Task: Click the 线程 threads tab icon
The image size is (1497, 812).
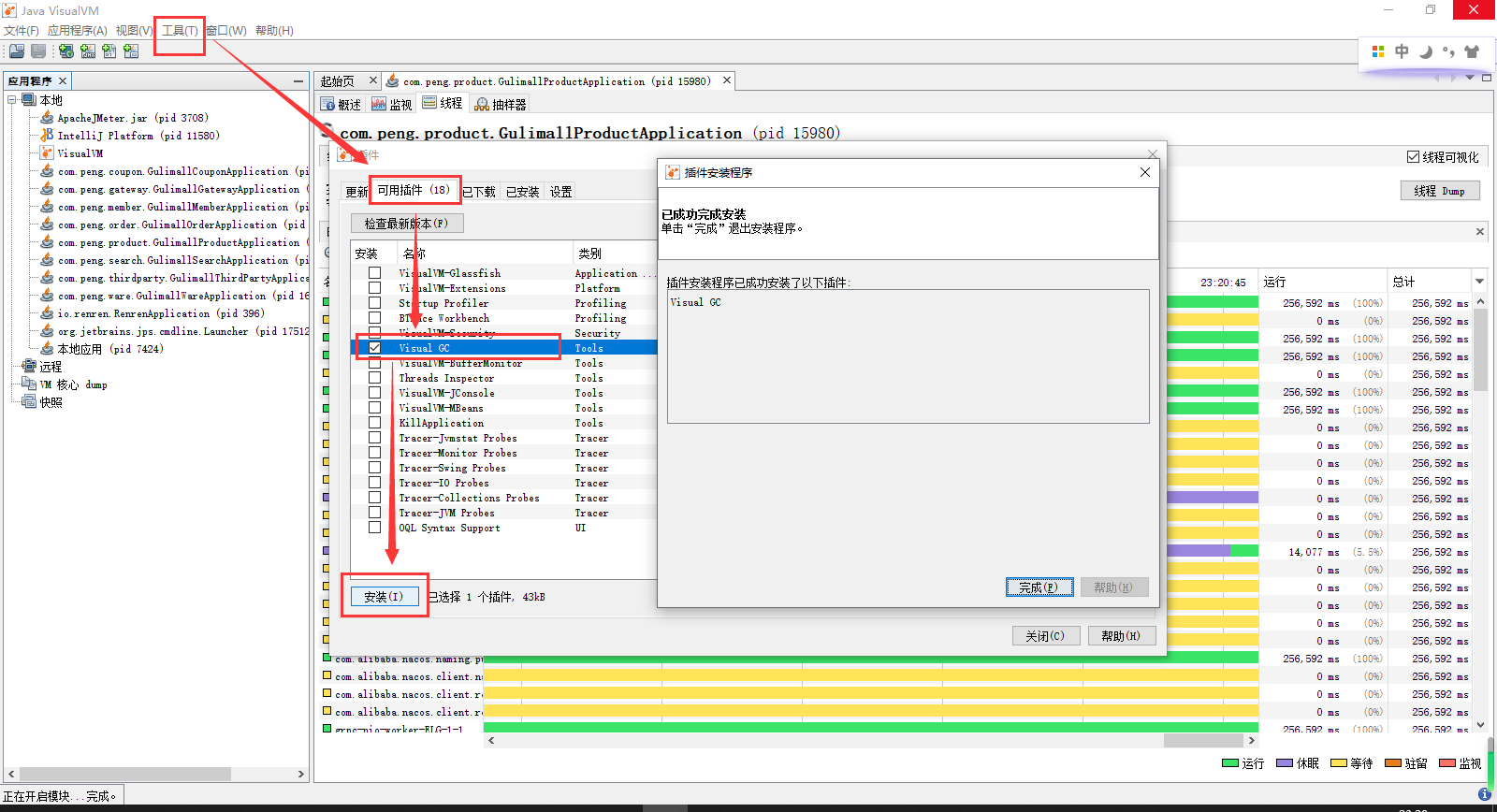Action: [429, 103]
